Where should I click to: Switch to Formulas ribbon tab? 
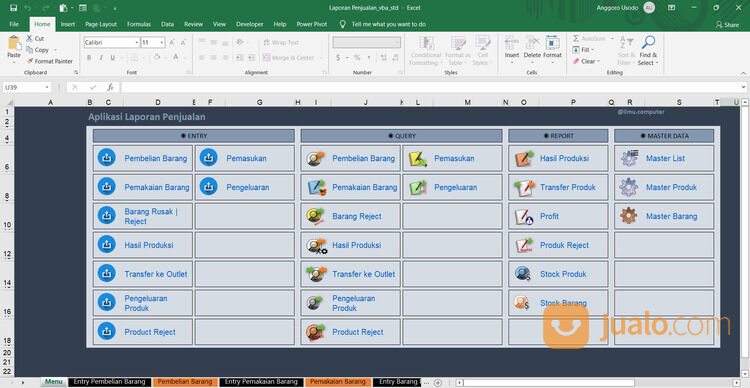click(139, 24)
